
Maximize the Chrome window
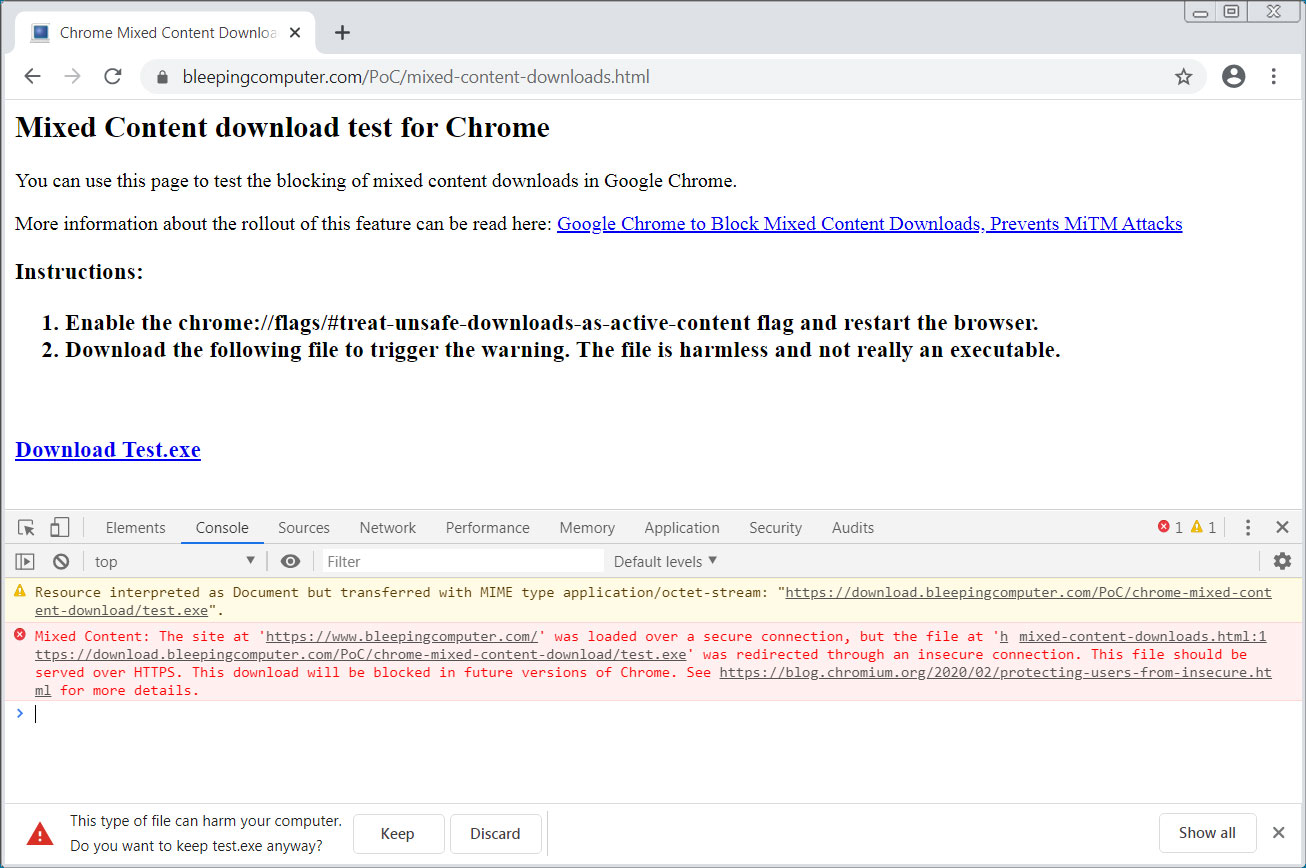(x=1232, y=12)
